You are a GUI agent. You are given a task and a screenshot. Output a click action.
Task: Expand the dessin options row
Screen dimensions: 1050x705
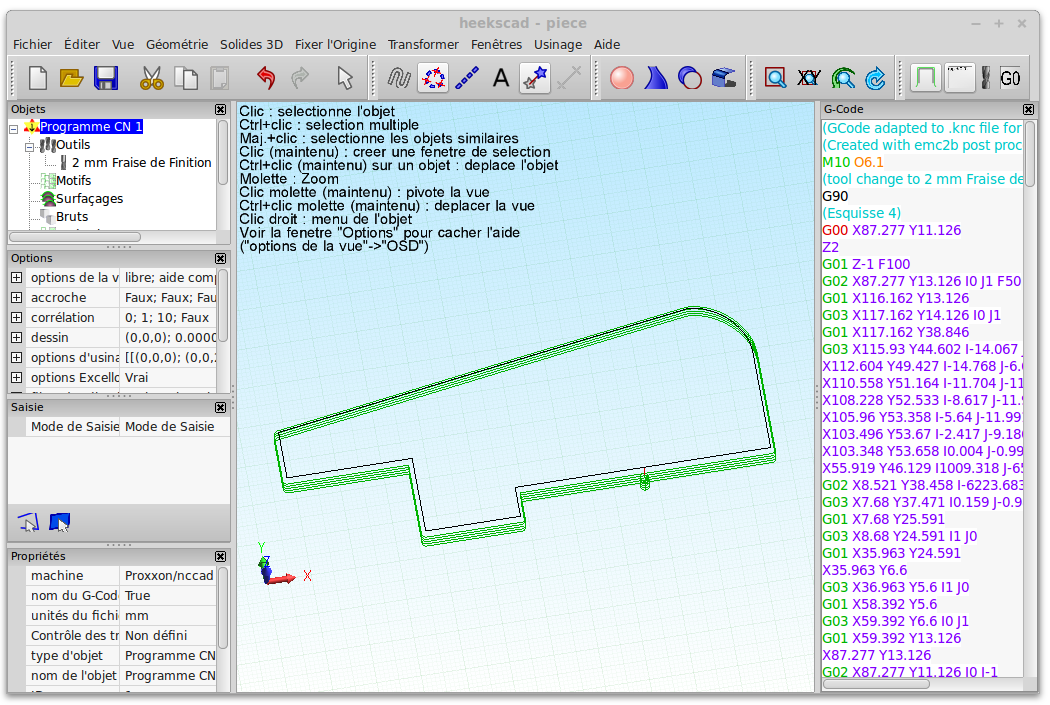pos(16,338)
